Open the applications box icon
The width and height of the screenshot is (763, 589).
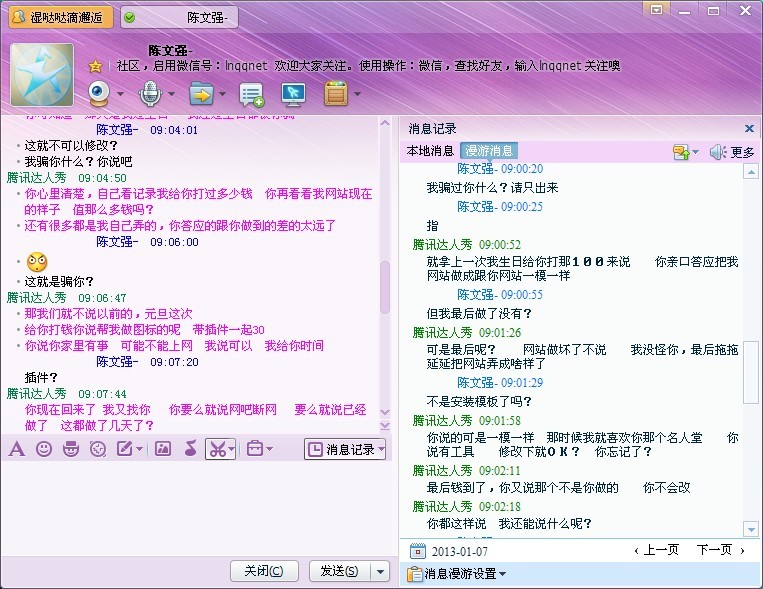coord(336,93)
